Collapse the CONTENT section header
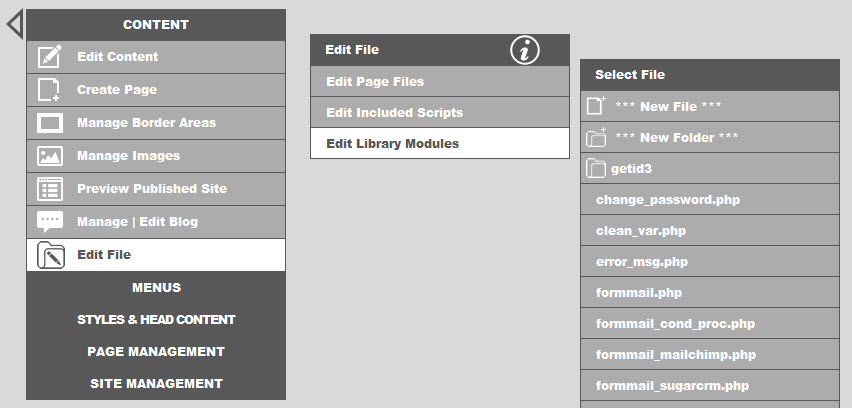Screen dimensions: 852x408 point(156,24)
